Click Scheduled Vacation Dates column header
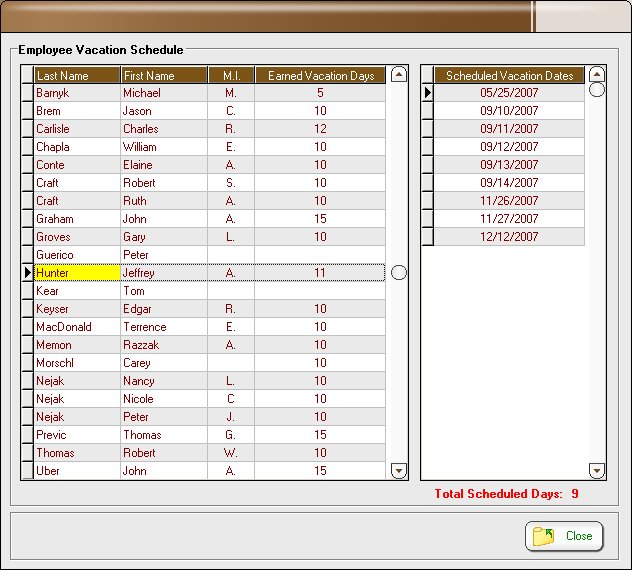632x570 pixels. (509, 75)
